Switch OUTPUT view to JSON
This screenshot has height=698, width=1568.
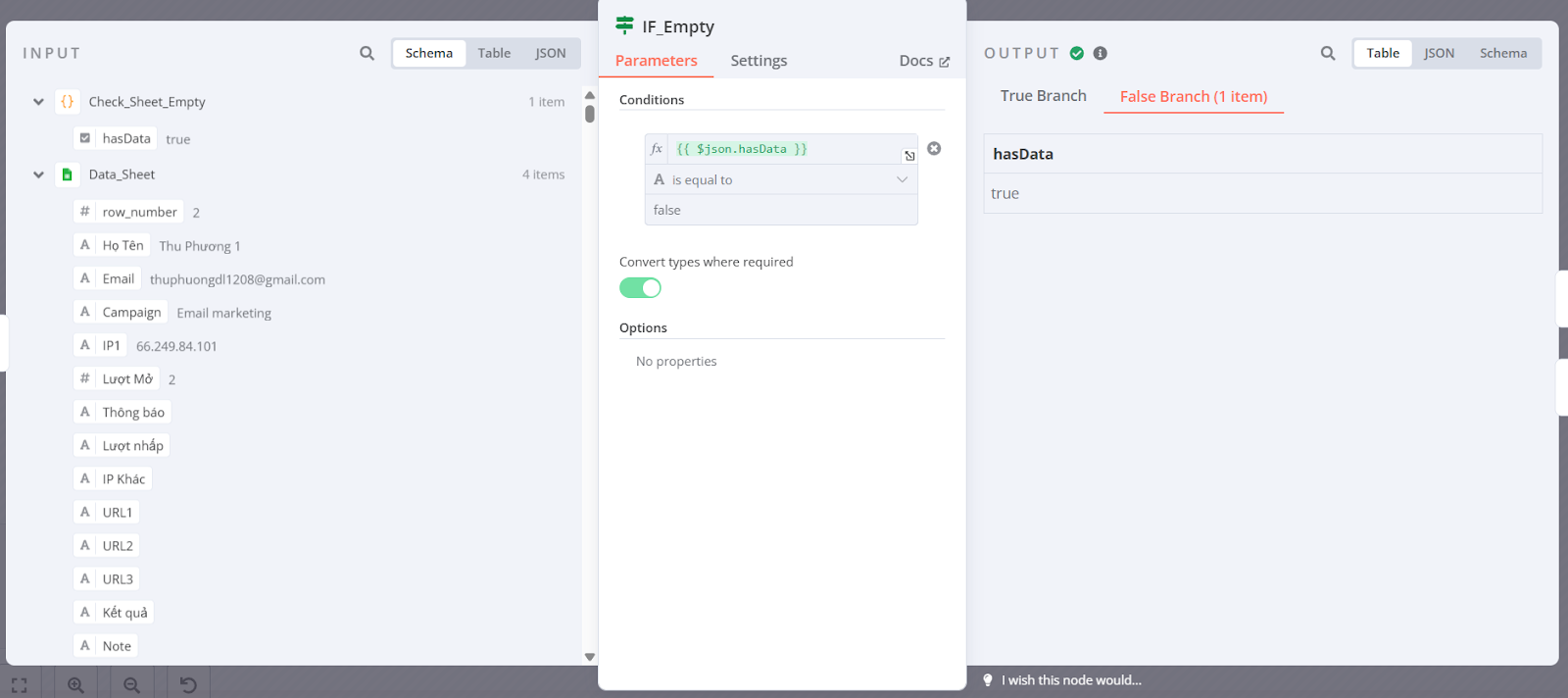1439,53
